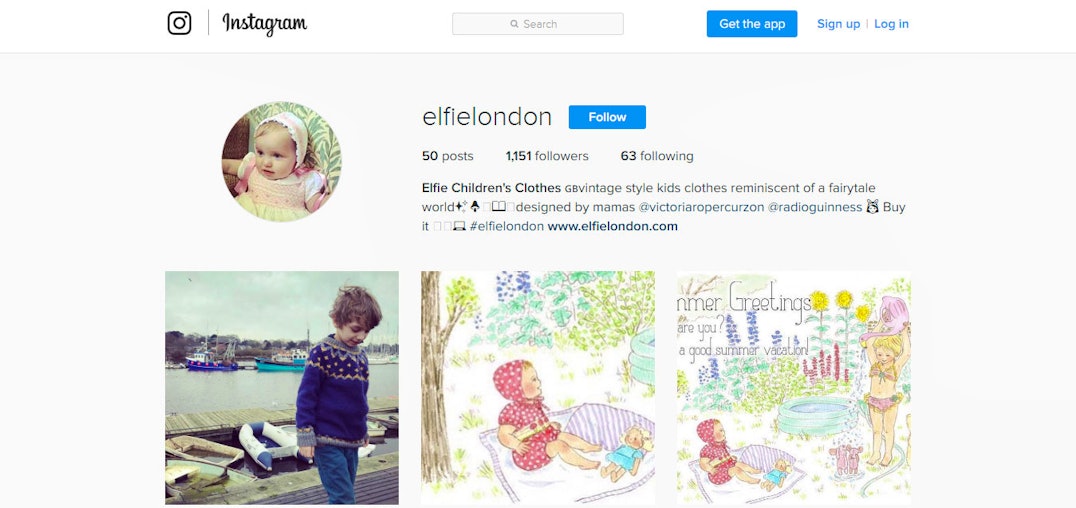Open the @radioguinness mention
This screenshot has width=1076, height=508.
tap(815, 207)
